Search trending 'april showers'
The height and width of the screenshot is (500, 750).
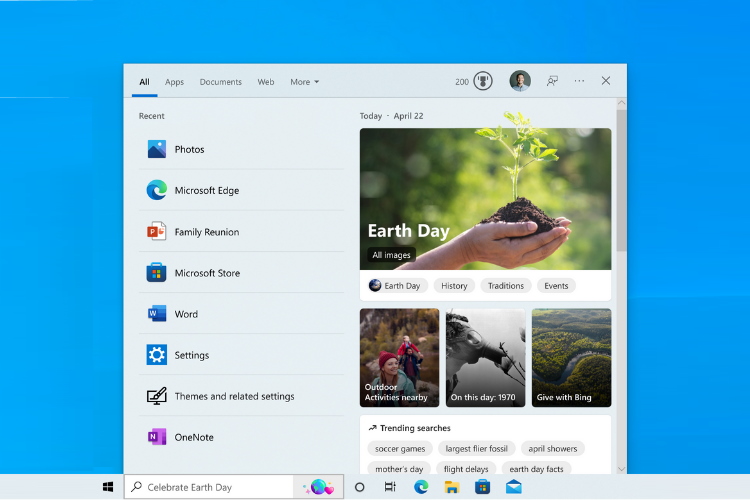pyautogui.click(x=553, y=449)
